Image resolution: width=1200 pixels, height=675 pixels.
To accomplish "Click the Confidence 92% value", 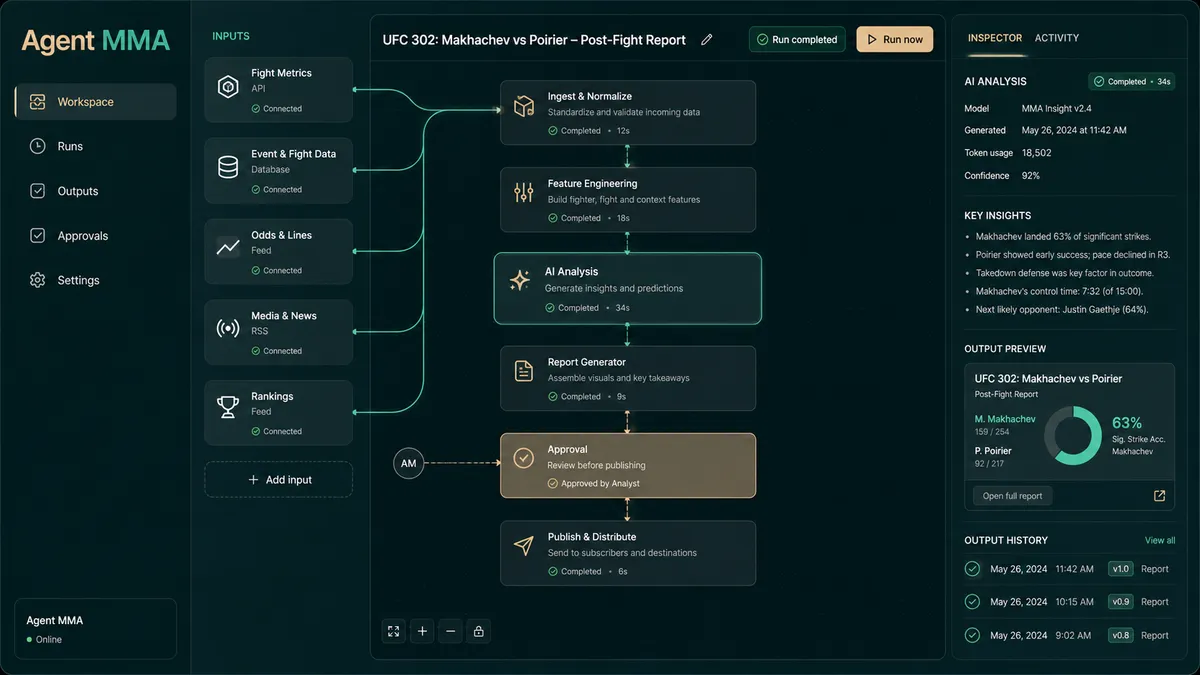I will coord(1031,176).
